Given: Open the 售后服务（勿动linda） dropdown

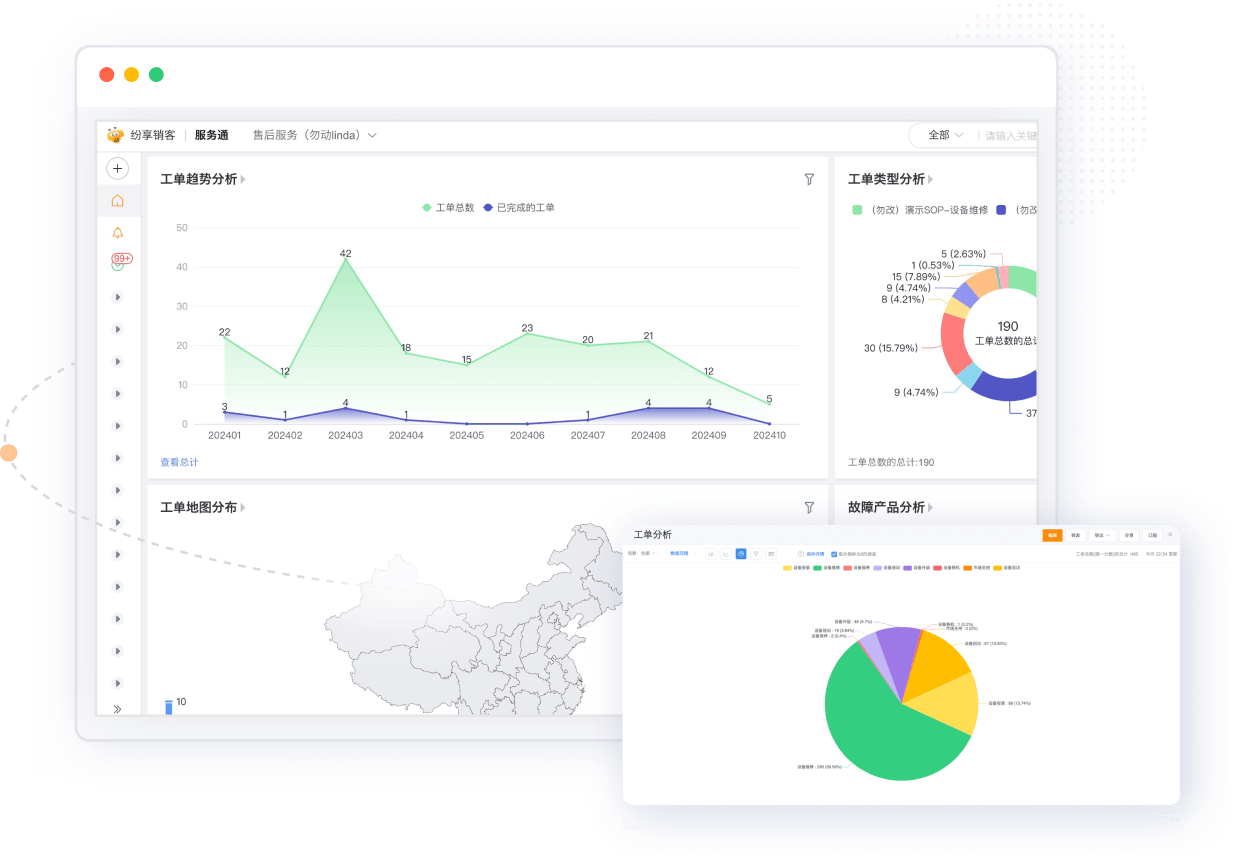Looking at the screenshot, I should (x=314, y=135).
